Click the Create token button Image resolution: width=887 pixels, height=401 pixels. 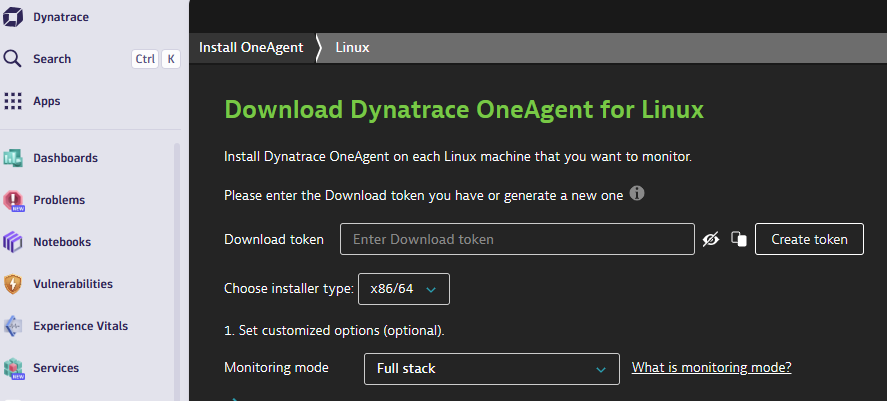[809, 239]
